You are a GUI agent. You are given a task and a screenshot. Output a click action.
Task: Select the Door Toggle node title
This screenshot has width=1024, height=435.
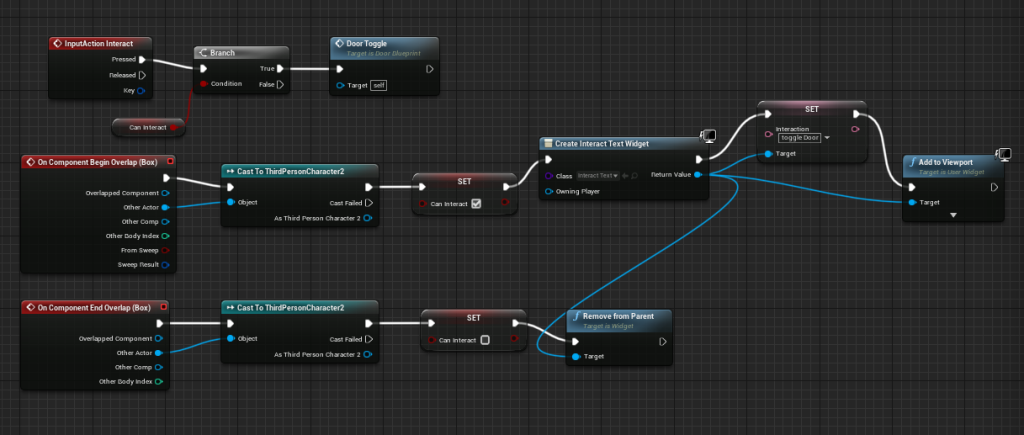click(x=368, y=45)
